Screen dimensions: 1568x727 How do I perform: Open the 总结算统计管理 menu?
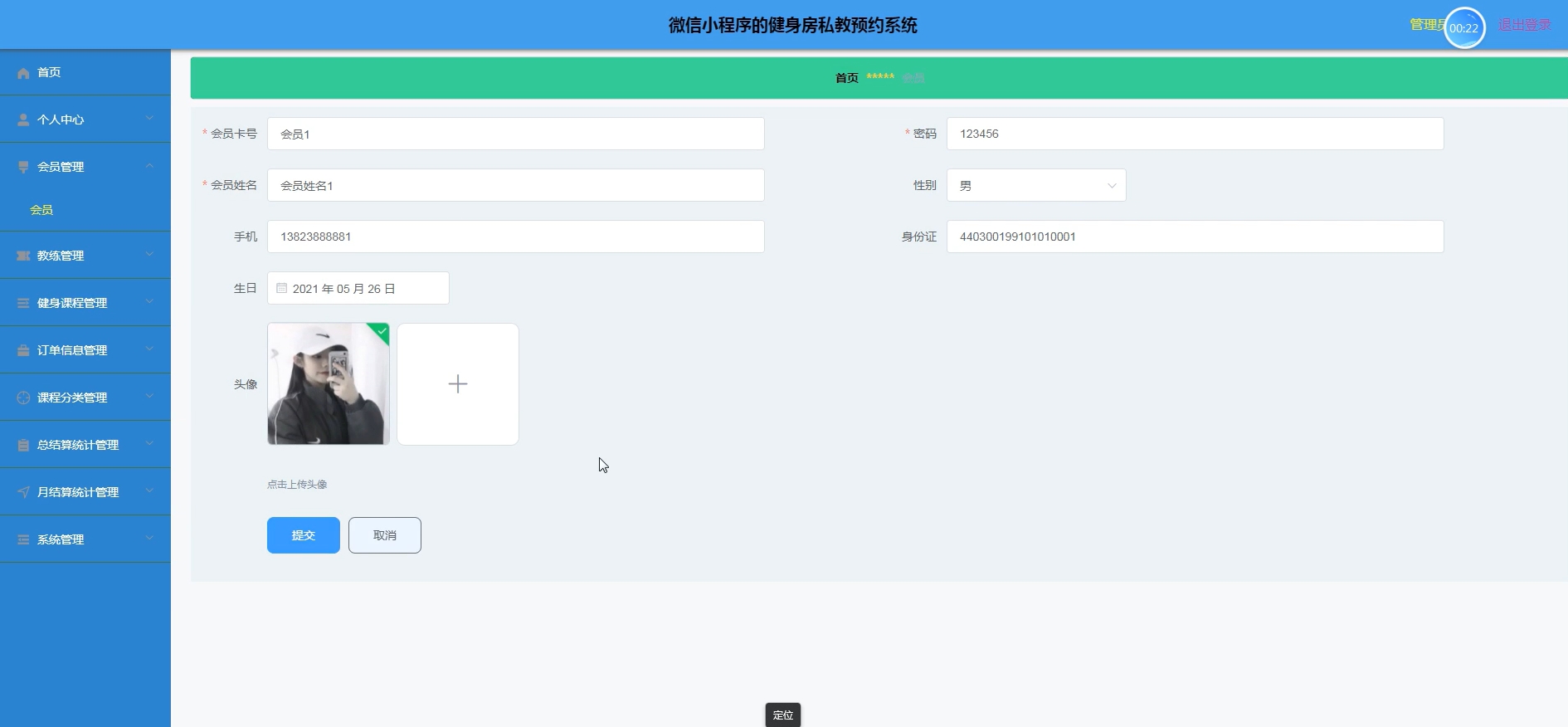(78, 445)
